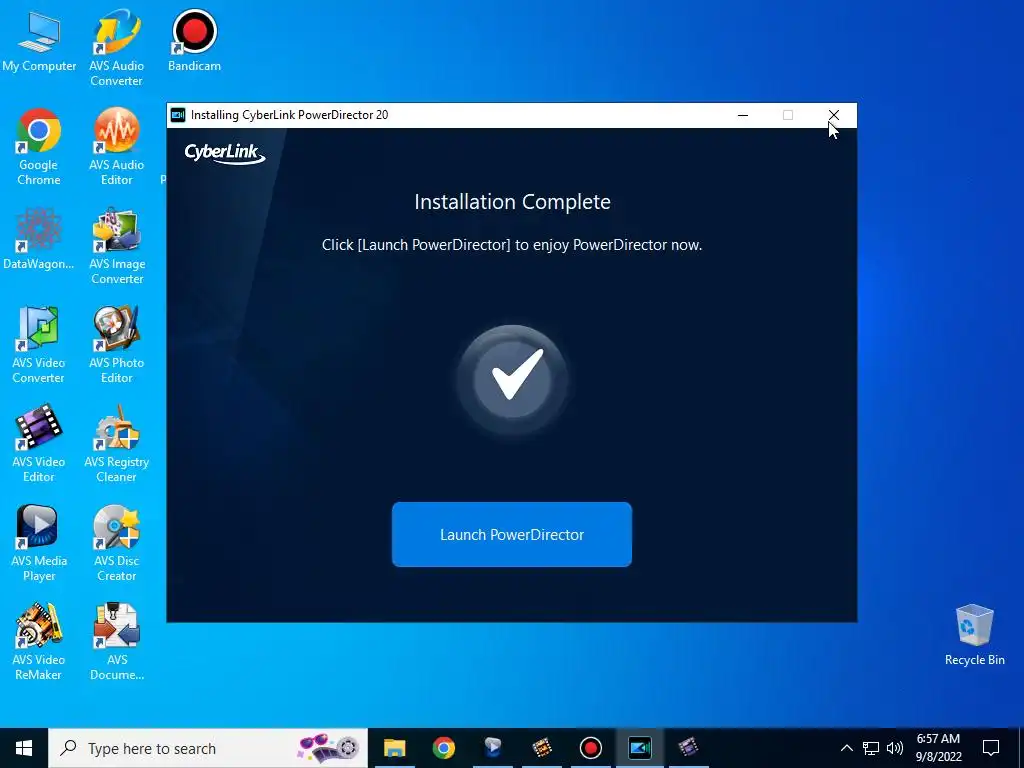This screenshot has height=768, width=1024.
Task: Click the CyberLink logo in installer
Action: (224, 153)
